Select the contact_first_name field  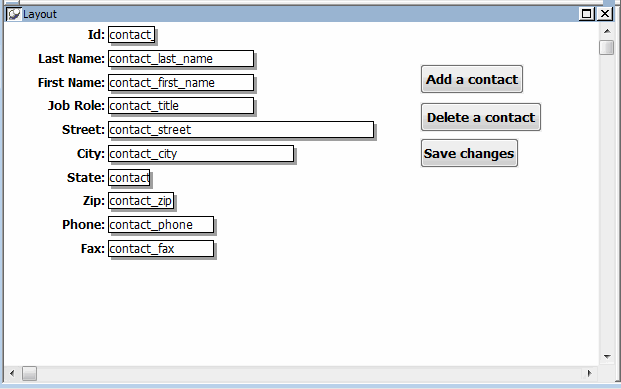click(181, 82)
